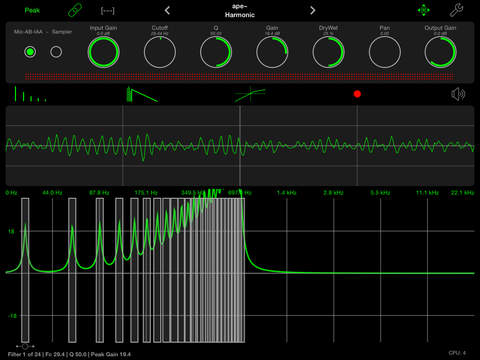
Task: Tap the 22.1 kHz frequency label
Action: [462, 193]
